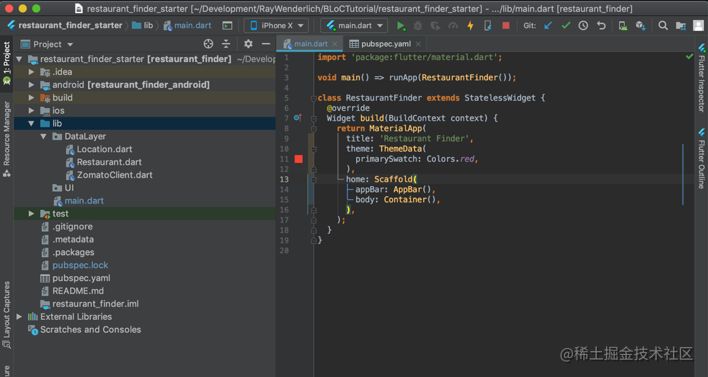Open the Flutter Inspector side tab
The height and width of the screenshot is (377, 708).
pyautogui.click(x=701, y=78)
